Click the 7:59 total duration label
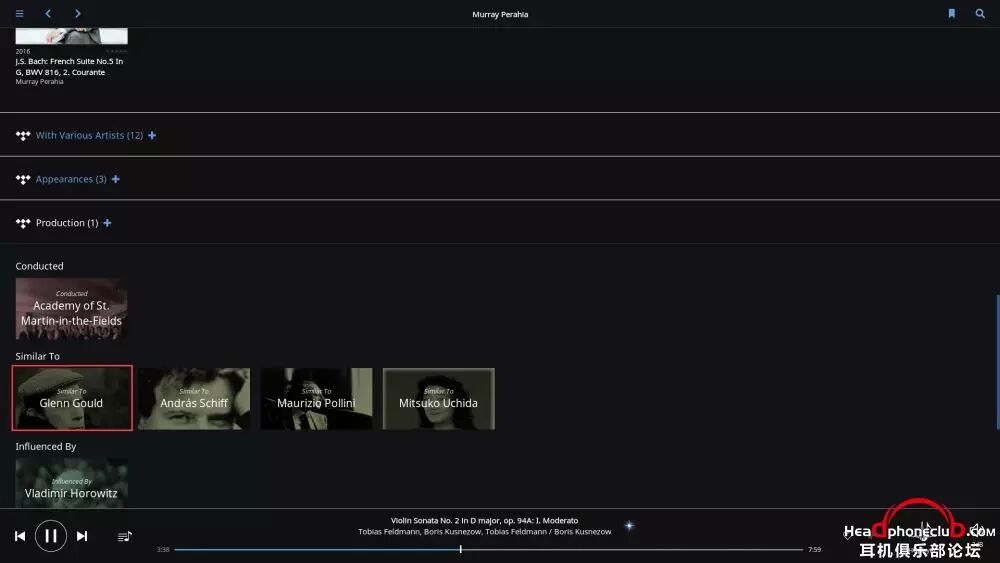Viewport: 1000px width, 563px height. pos(814,550)
